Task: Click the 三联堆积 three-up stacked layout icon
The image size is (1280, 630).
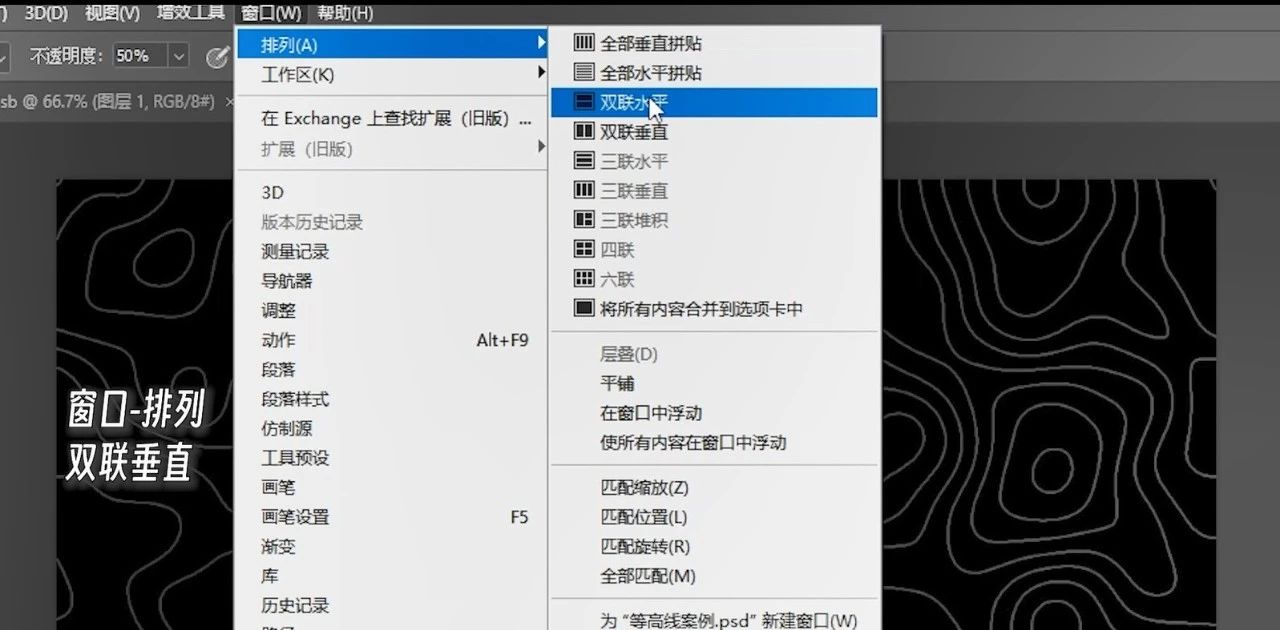Action: coord(585,220)
